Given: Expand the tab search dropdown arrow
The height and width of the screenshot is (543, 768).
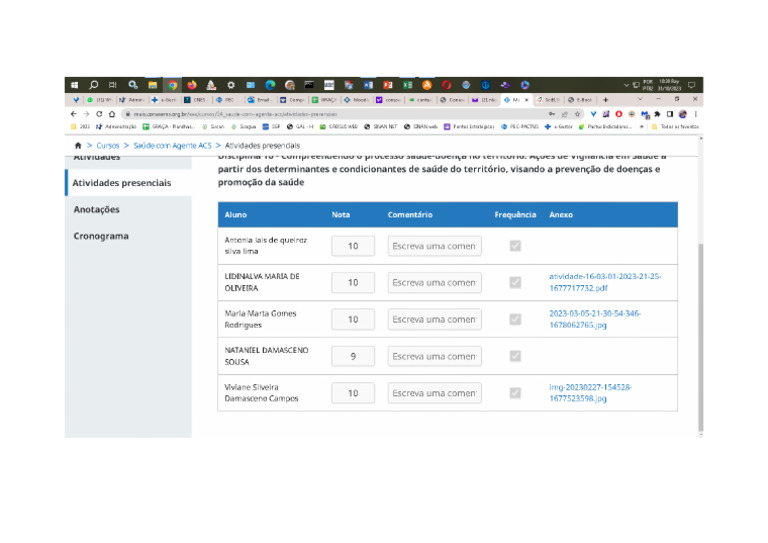Looking at the screenshot, I should coord(640,100).
